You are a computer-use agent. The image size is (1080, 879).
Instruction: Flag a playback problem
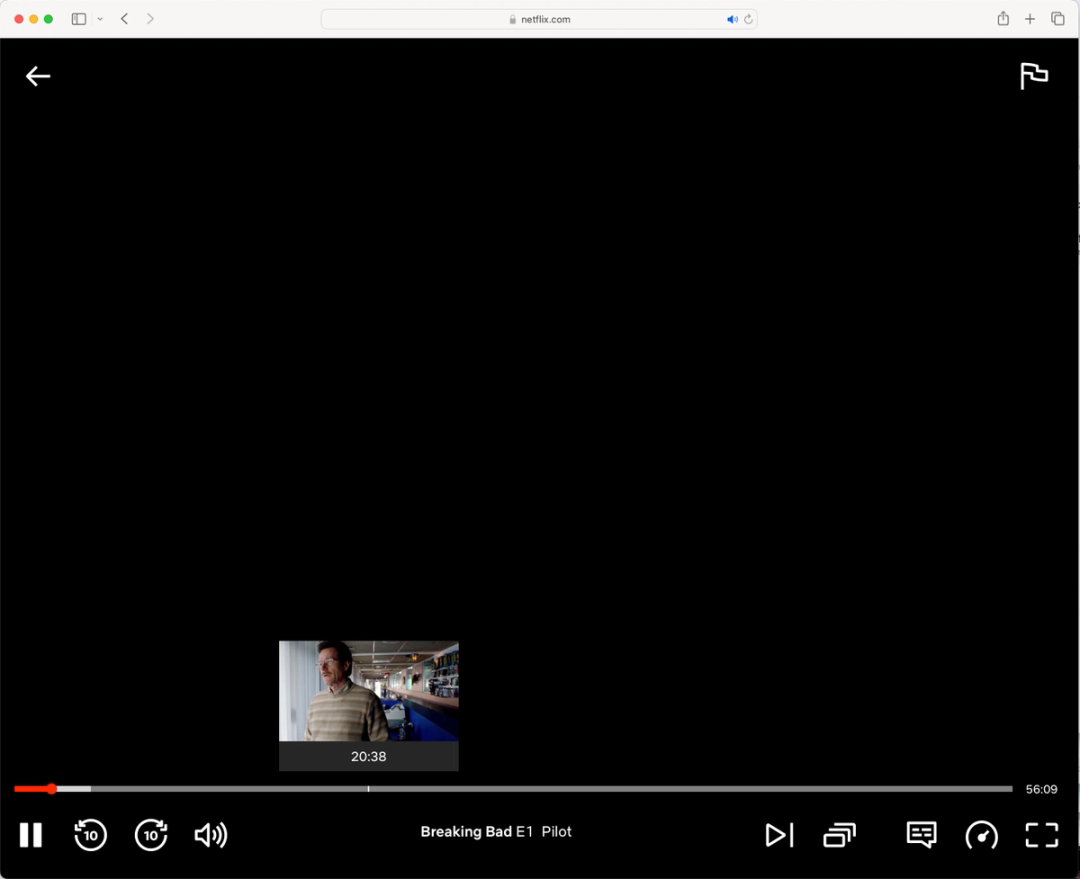1035,76
